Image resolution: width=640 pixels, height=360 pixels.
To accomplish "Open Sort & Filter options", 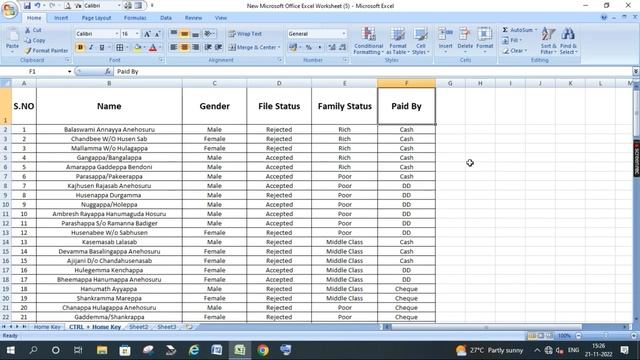I will 548,40.
